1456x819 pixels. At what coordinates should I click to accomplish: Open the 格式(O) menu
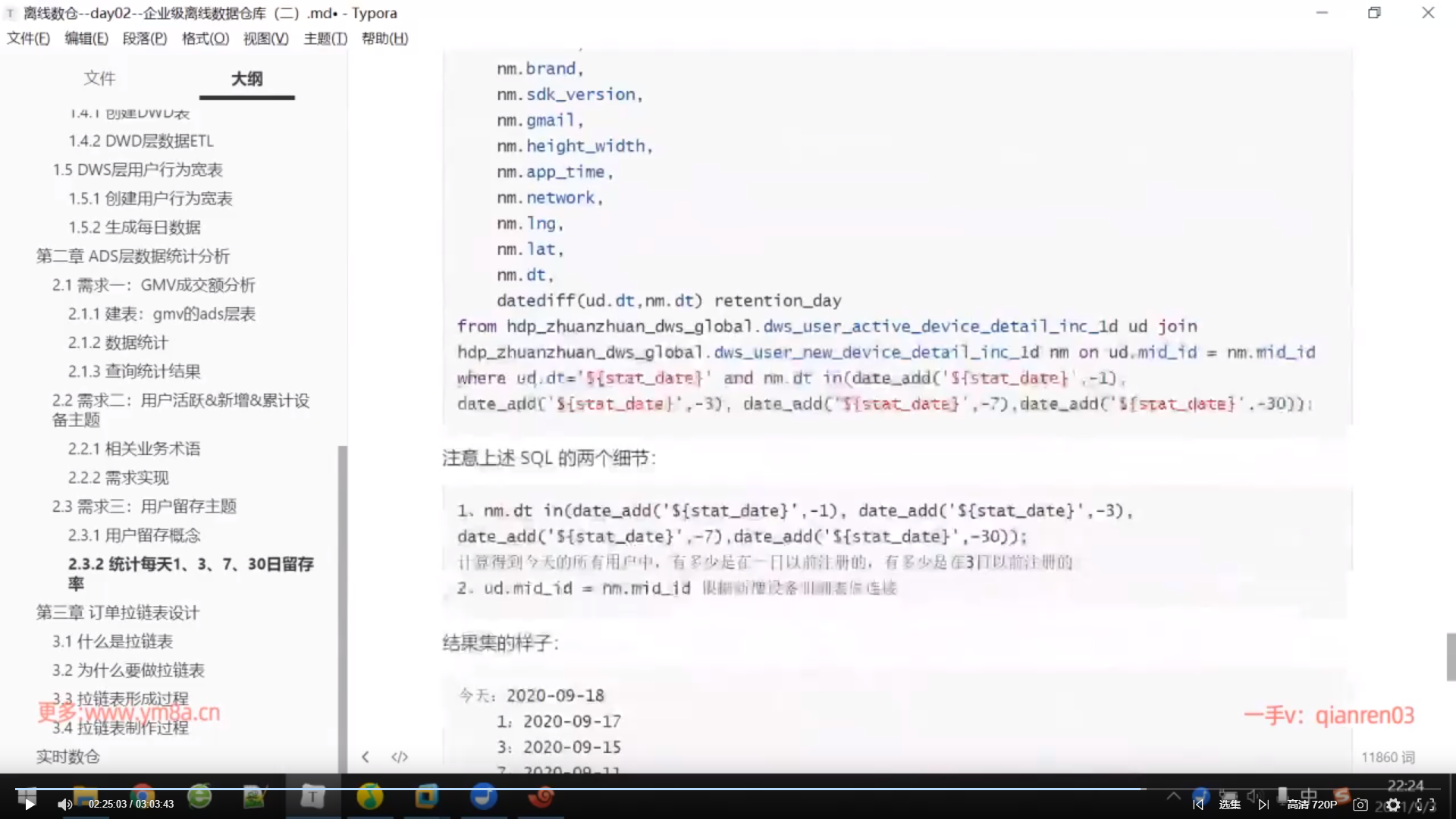click(205, 39)
